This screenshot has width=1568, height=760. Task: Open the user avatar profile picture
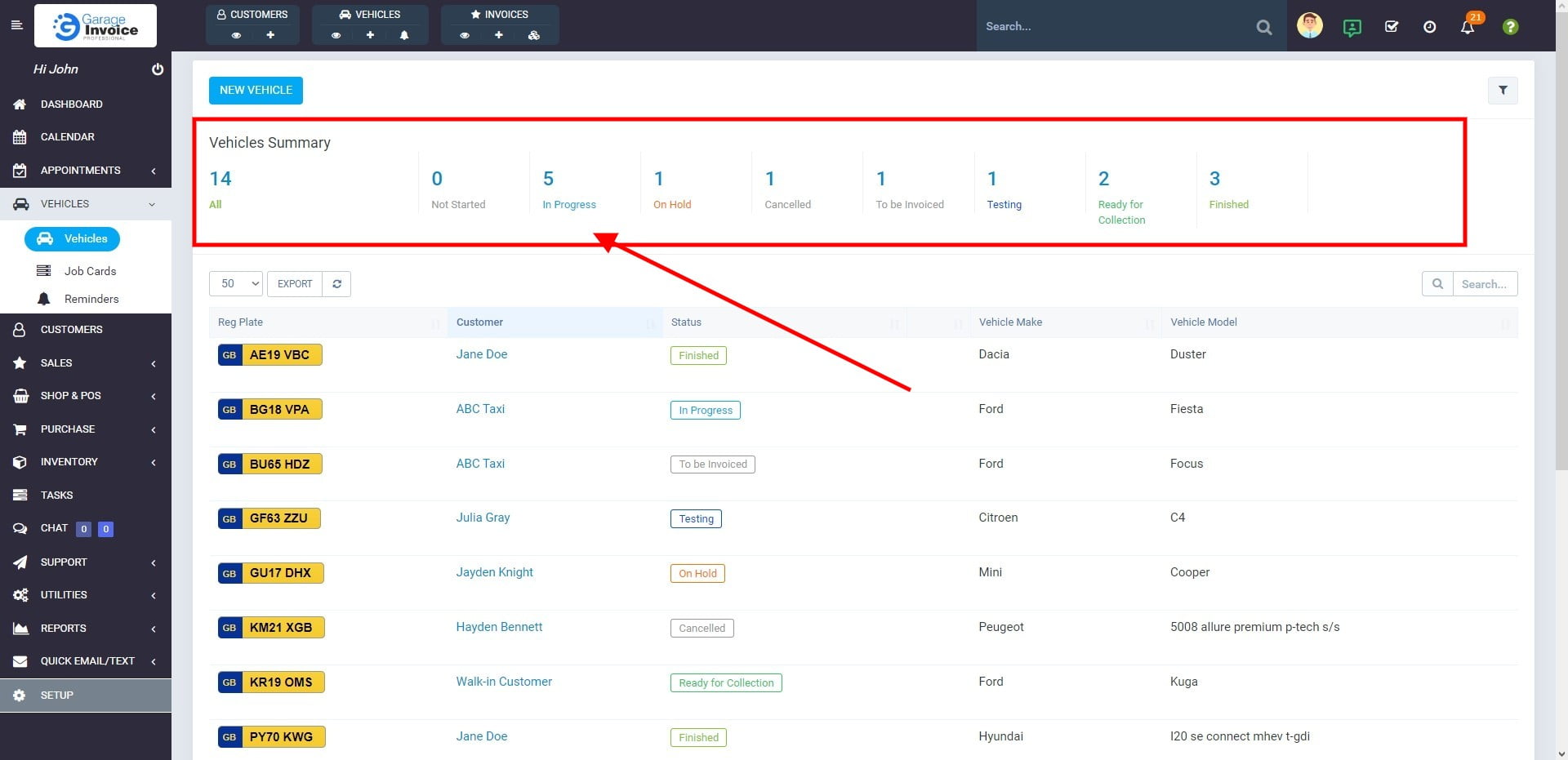pos(1309,26)
